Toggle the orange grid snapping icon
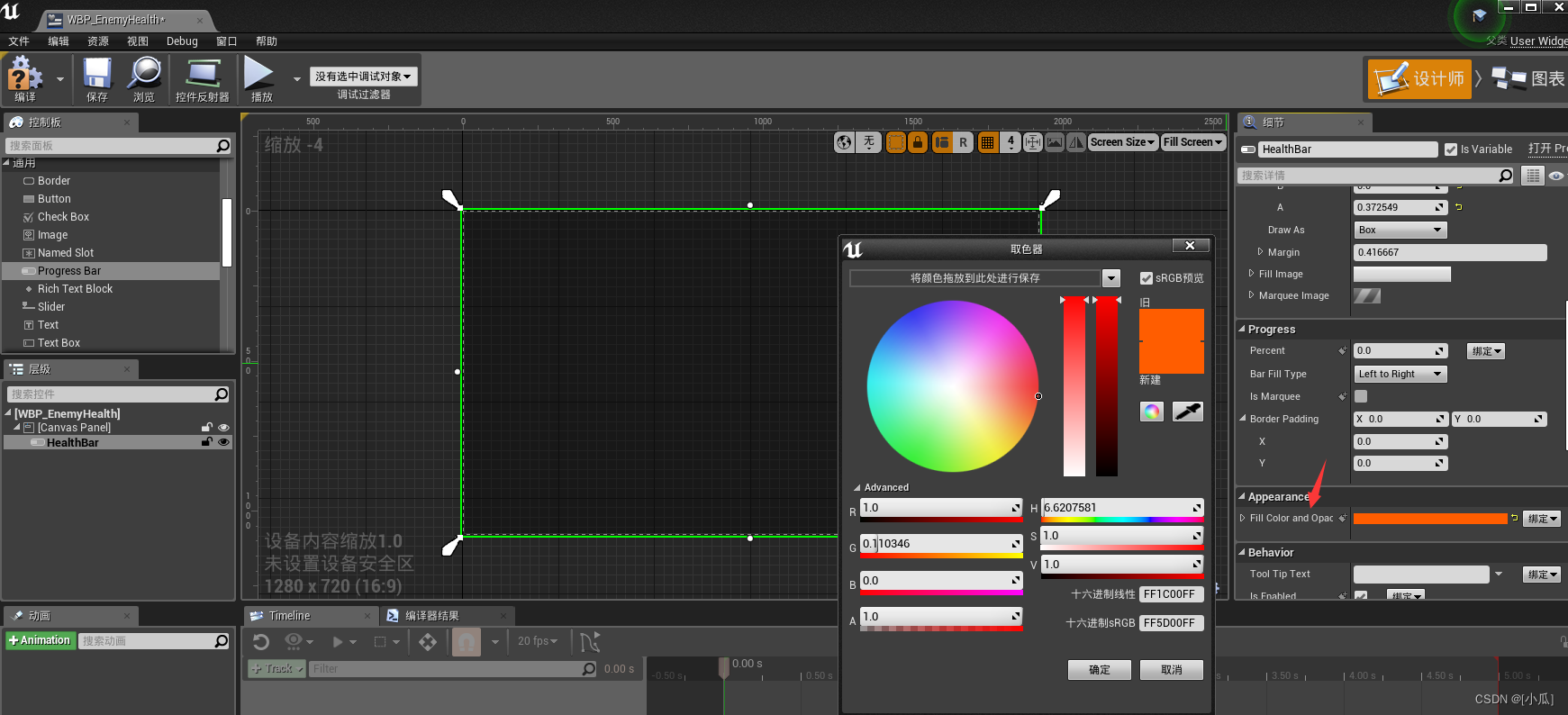 (x=988, y=142)
